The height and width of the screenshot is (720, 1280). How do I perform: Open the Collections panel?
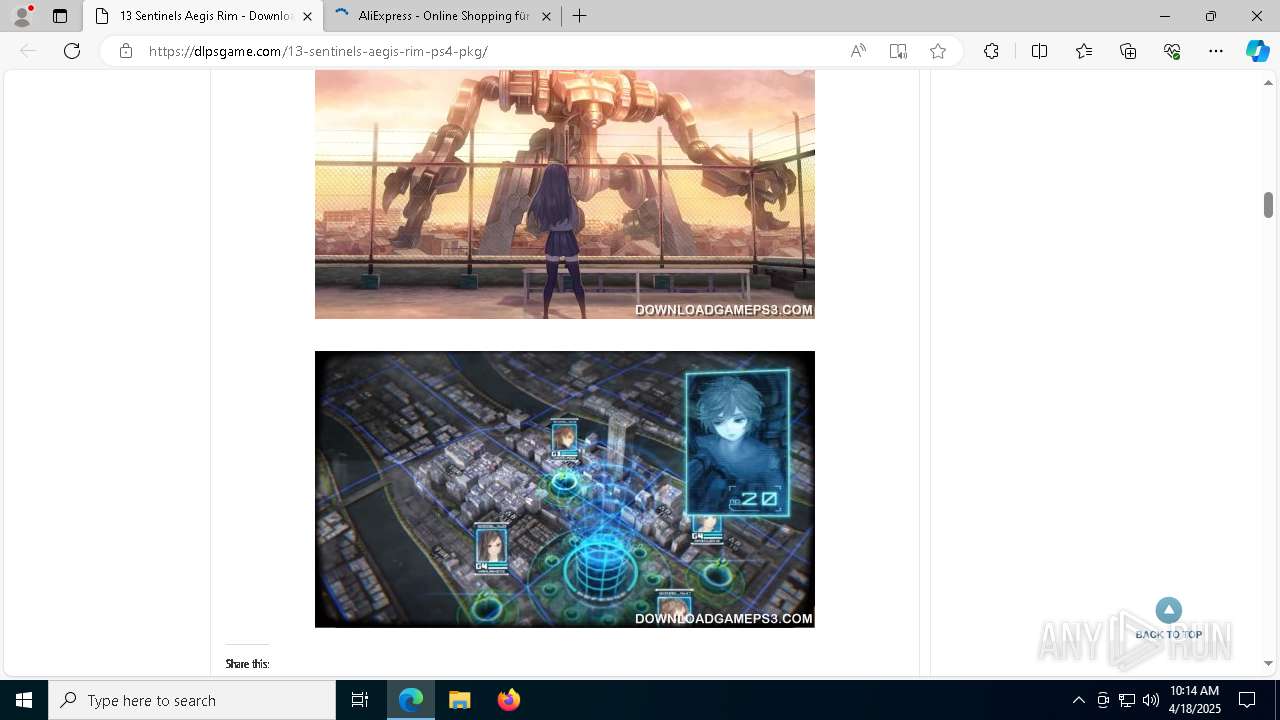[1128, 51]
